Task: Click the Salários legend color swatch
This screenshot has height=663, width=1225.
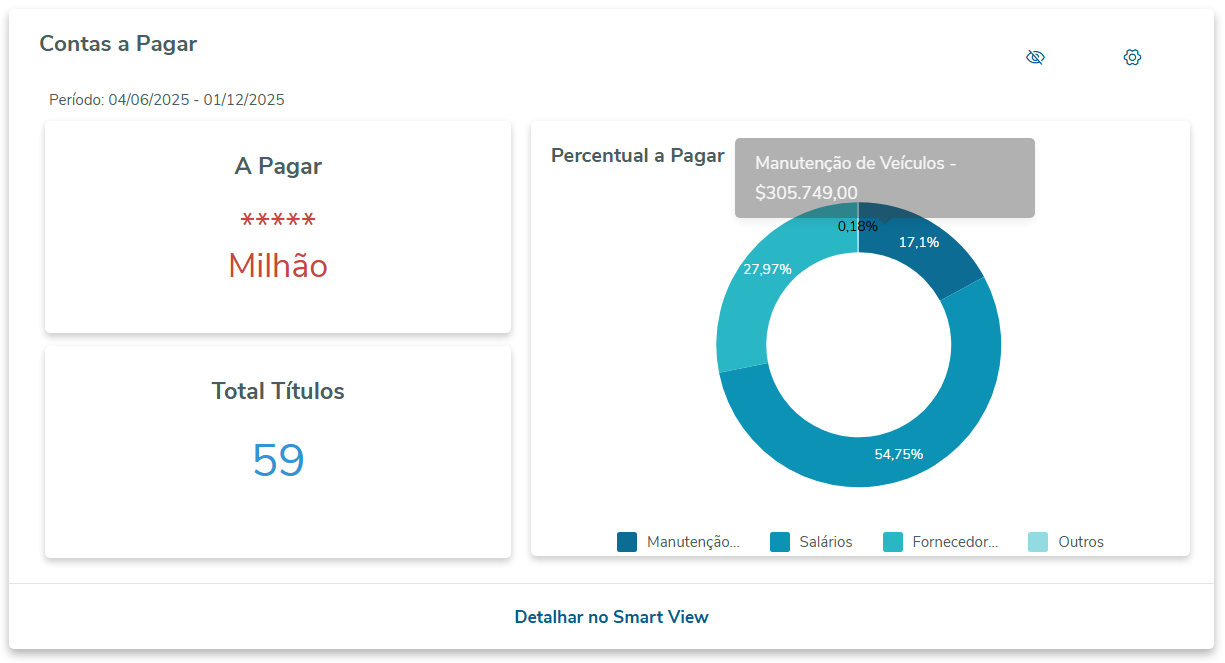Action: pos(780,542)
